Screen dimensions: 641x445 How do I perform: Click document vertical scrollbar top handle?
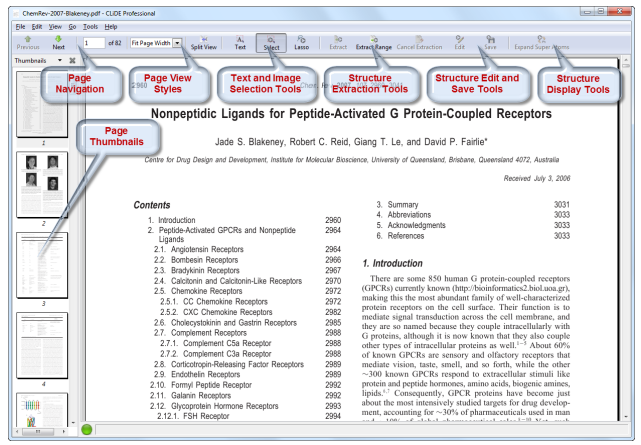tap(626, 64)
